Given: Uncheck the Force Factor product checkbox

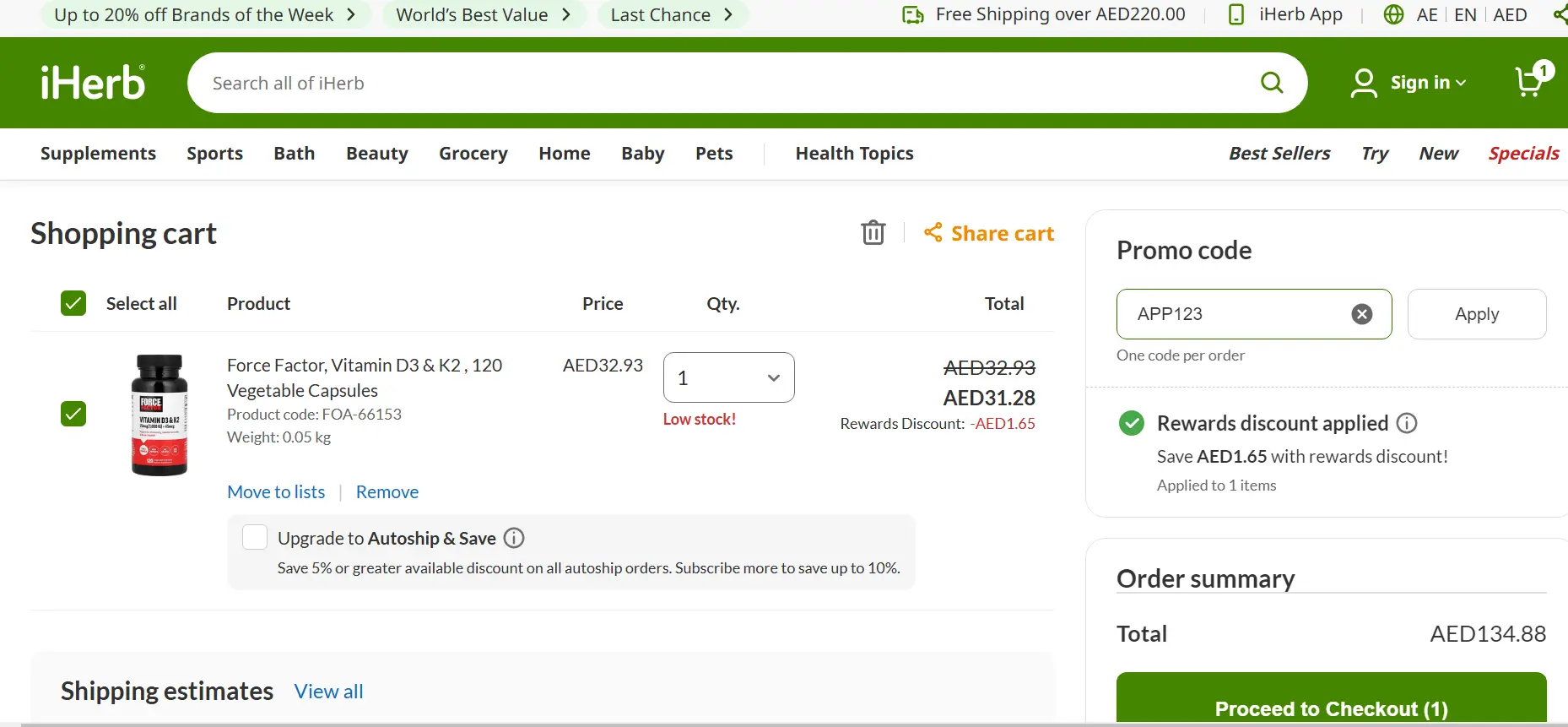Looking at the screenshot, I should click(73, 414).
